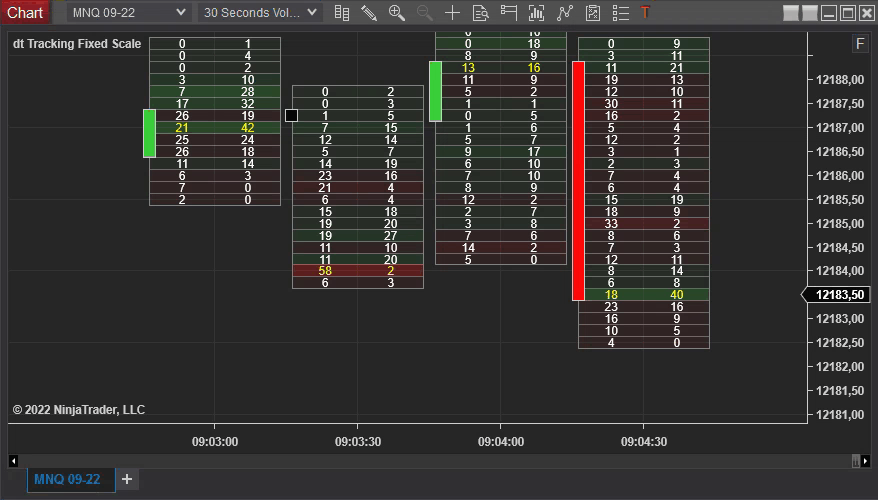The width and height of the screenshot is (878, 500).
Task: Click the Zoom Out magnifier icon
Action: tap(424, 12)
